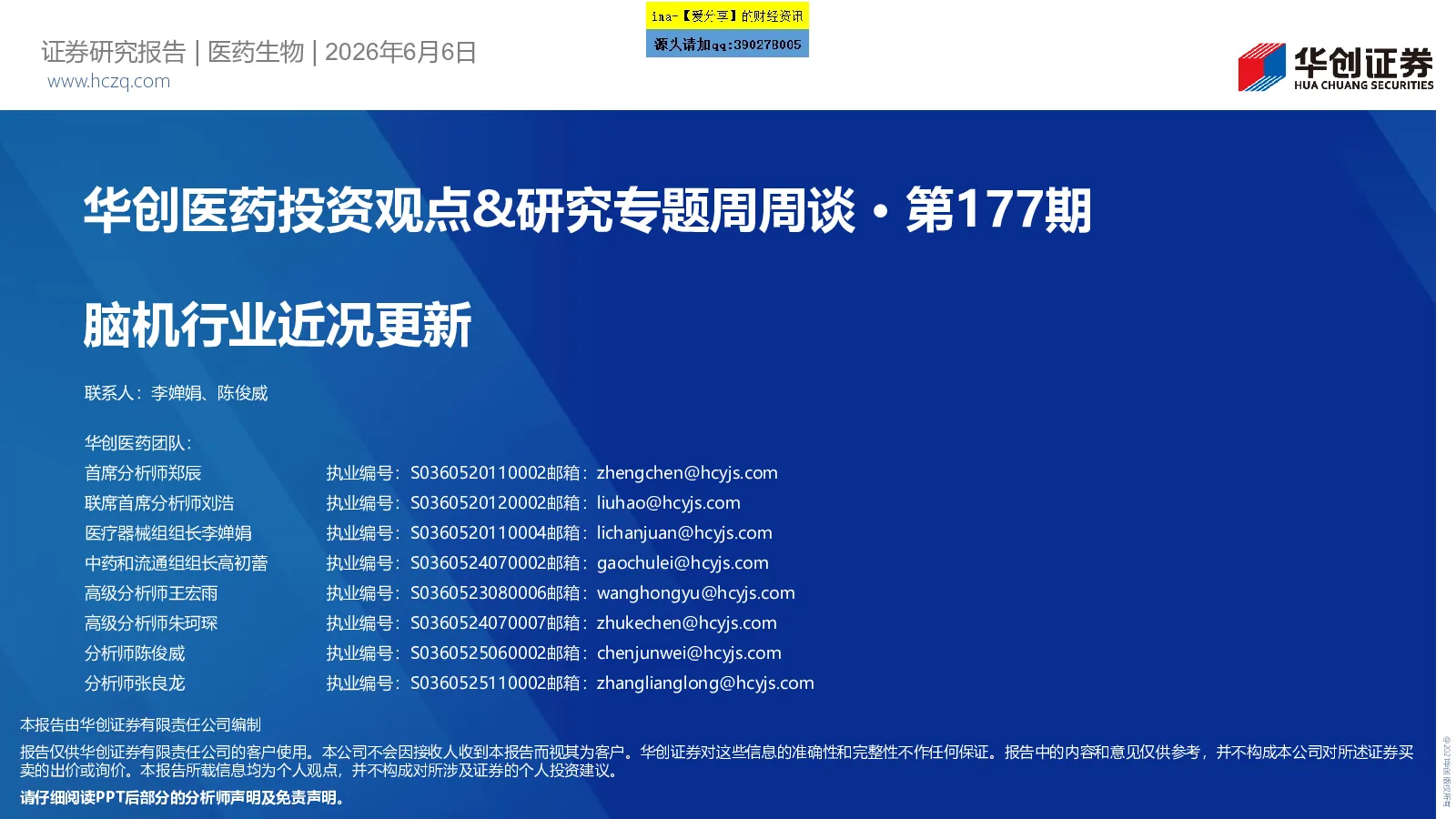Click the name 医疗器械组组长李婵娟
This screenshot has width=1456, height=819.
point(168,533)
